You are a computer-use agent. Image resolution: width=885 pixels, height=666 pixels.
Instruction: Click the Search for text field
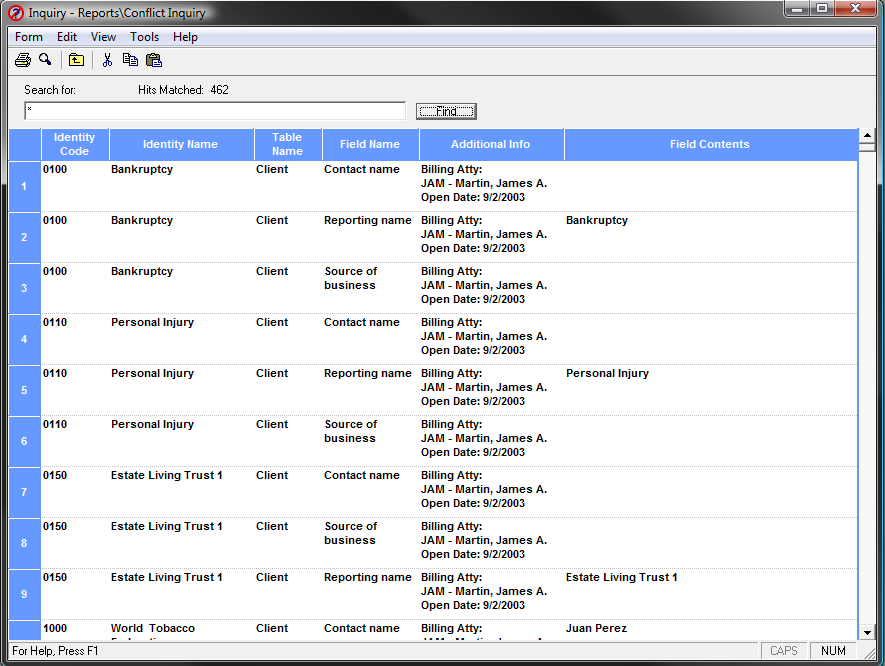(x=214, y=111)
